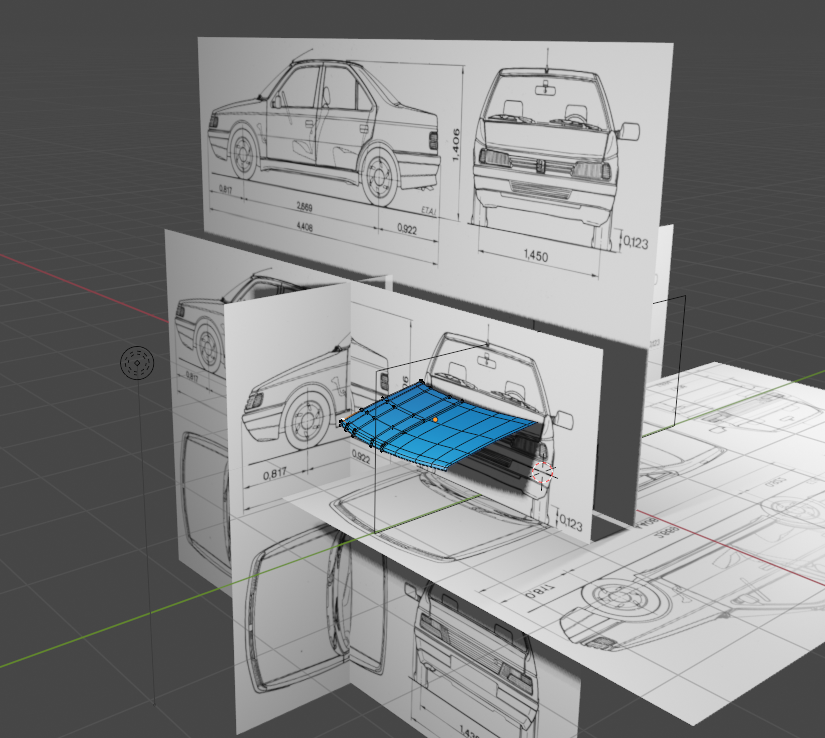Image resolution: width=825 pixels, height=738 pixels.
Task: Click the "1,406" height dimension text
Action: (x=456, y=144)
